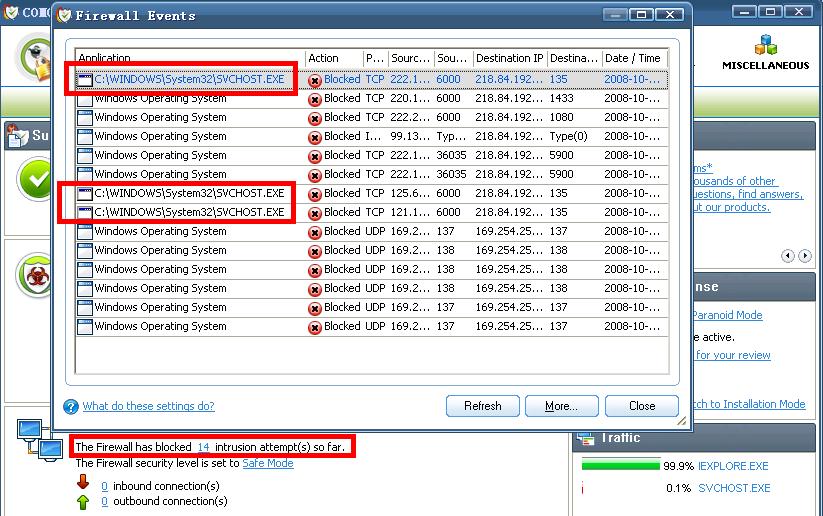Viewport: 823px width, 516px height.
Task: Sort by Source Port column header
Action: point(454,58)
